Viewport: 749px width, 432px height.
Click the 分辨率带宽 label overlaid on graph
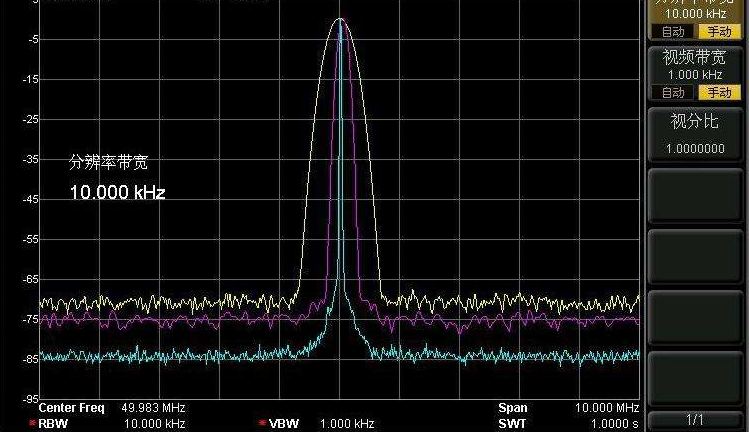click(108, 163)
